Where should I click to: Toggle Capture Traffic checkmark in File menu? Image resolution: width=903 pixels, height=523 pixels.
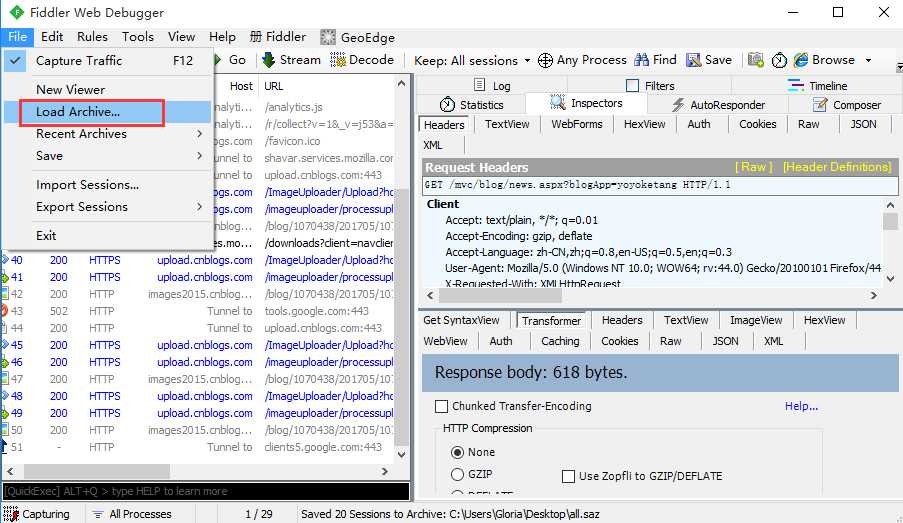(x=16, y=60)
